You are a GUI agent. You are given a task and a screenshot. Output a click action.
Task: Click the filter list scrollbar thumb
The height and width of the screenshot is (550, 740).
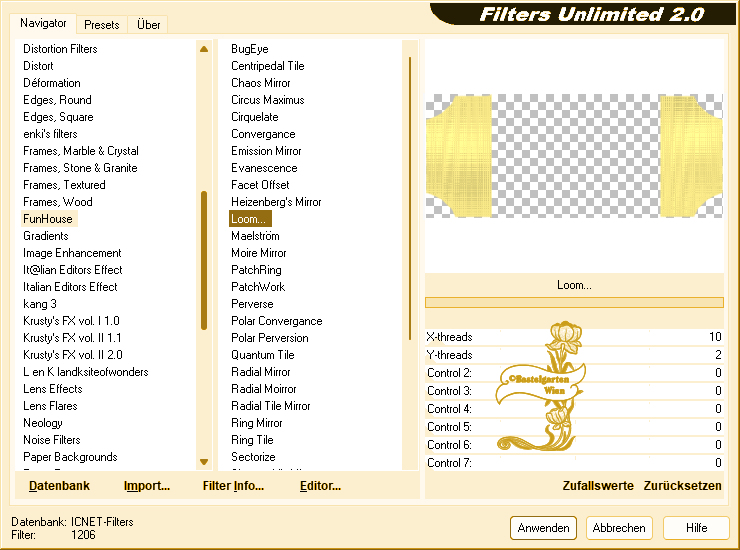point(410,198)
